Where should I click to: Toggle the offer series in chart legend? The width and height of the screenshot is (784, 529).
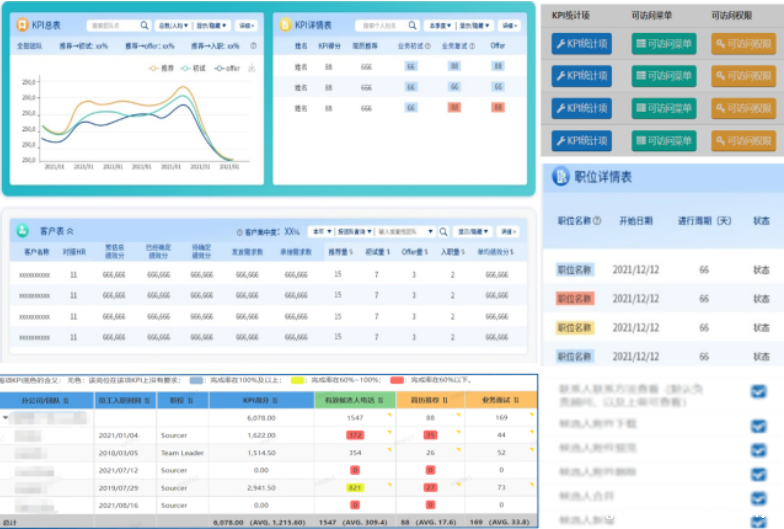(x=225, y=68)
